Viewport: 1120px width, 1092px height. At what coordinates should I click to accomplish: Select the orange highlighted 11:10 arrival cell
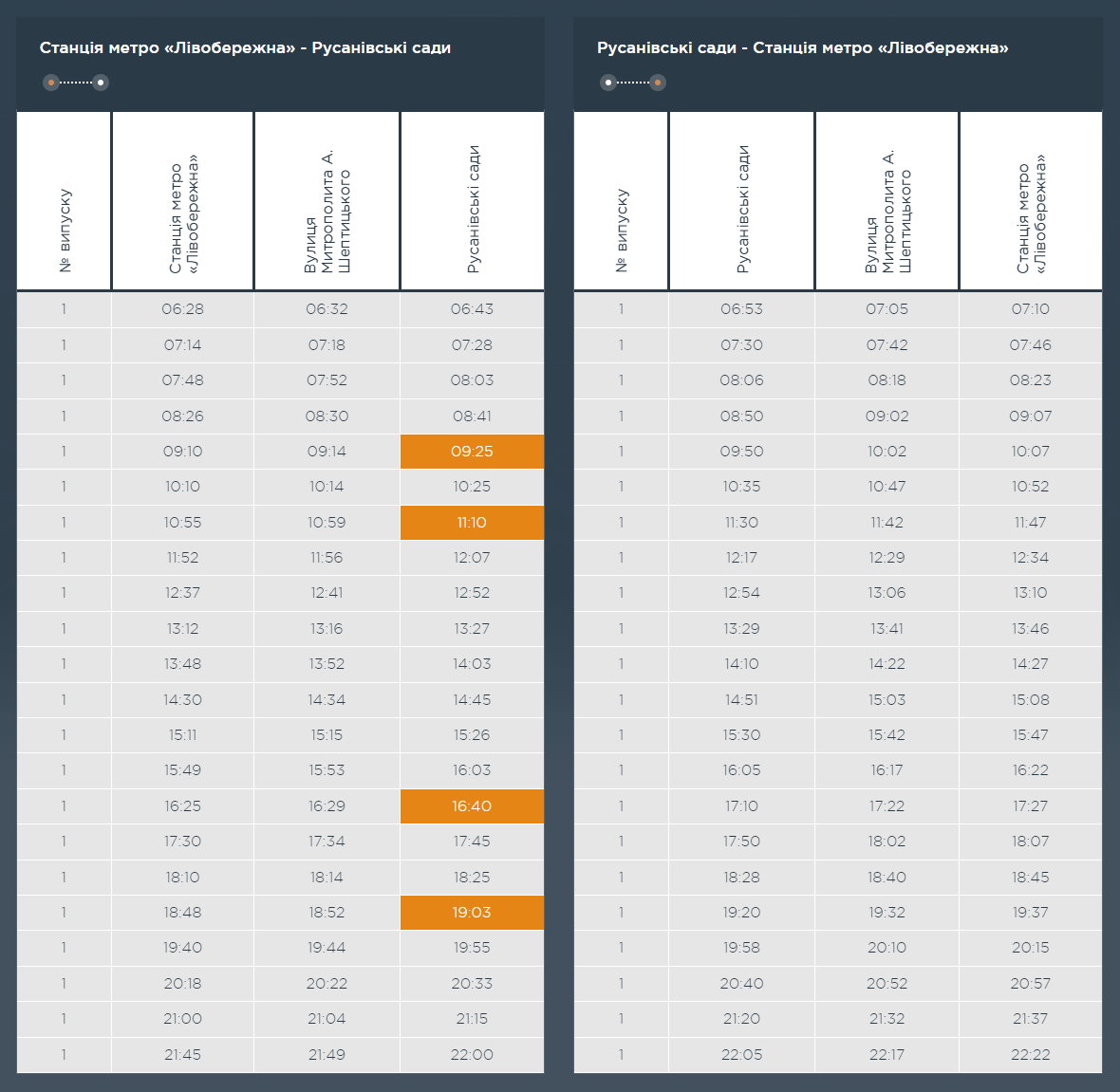coord(472,523)
